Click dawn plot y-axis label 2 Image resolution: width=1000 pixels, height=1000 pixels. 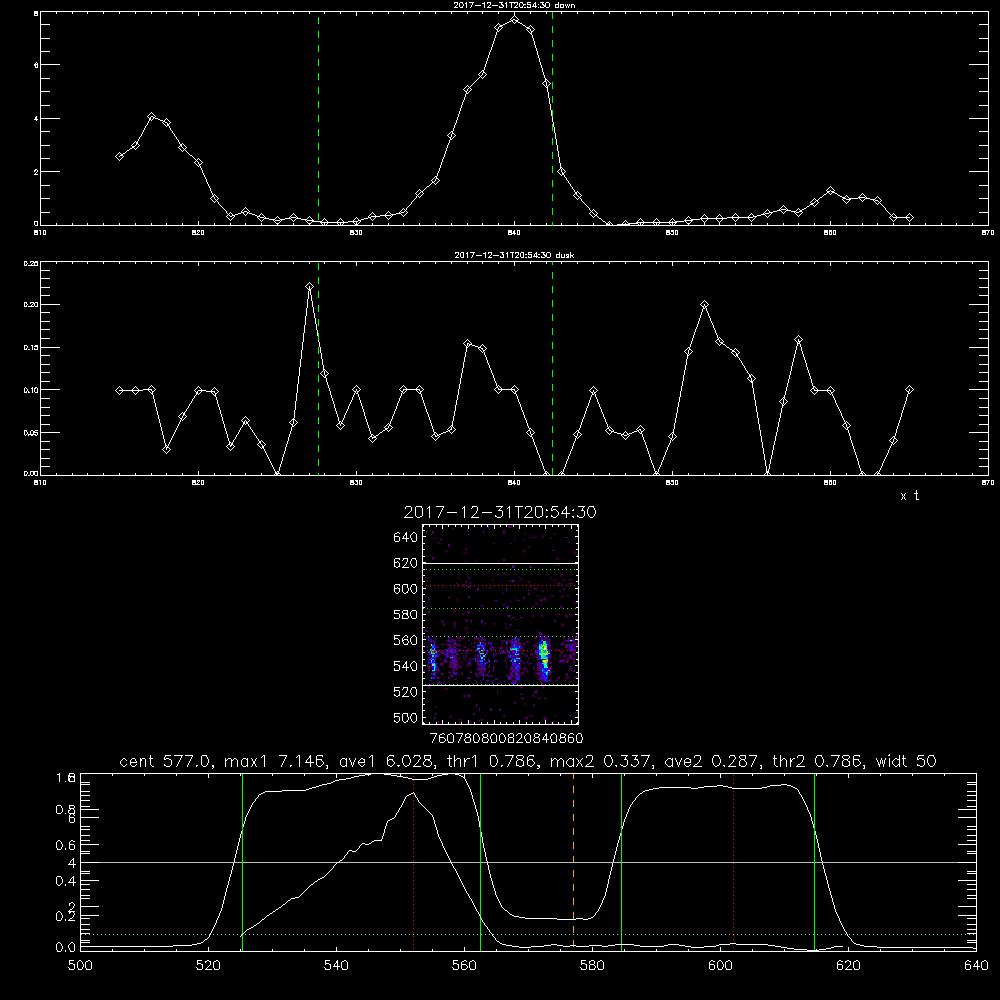tap(36, 172)
